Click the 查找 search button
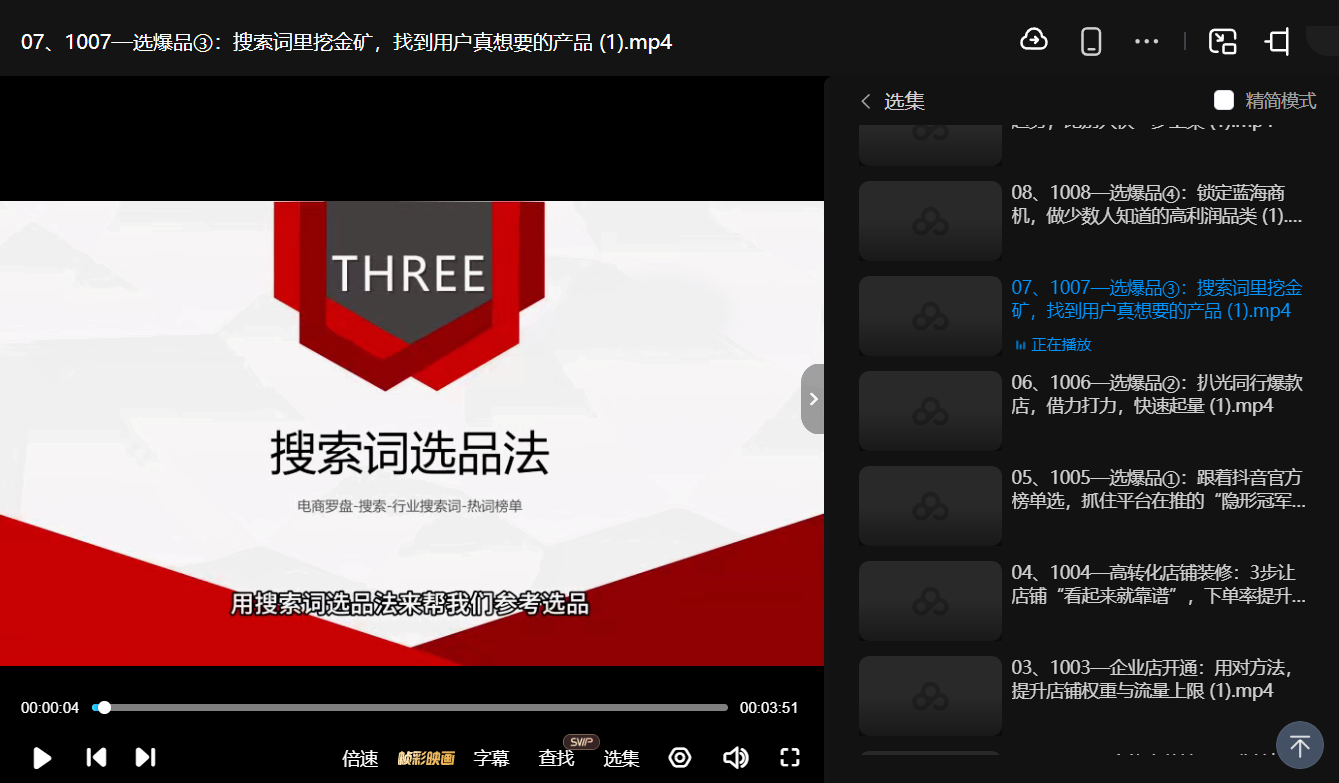This screenshot has width=1339, height=783. 556,759
